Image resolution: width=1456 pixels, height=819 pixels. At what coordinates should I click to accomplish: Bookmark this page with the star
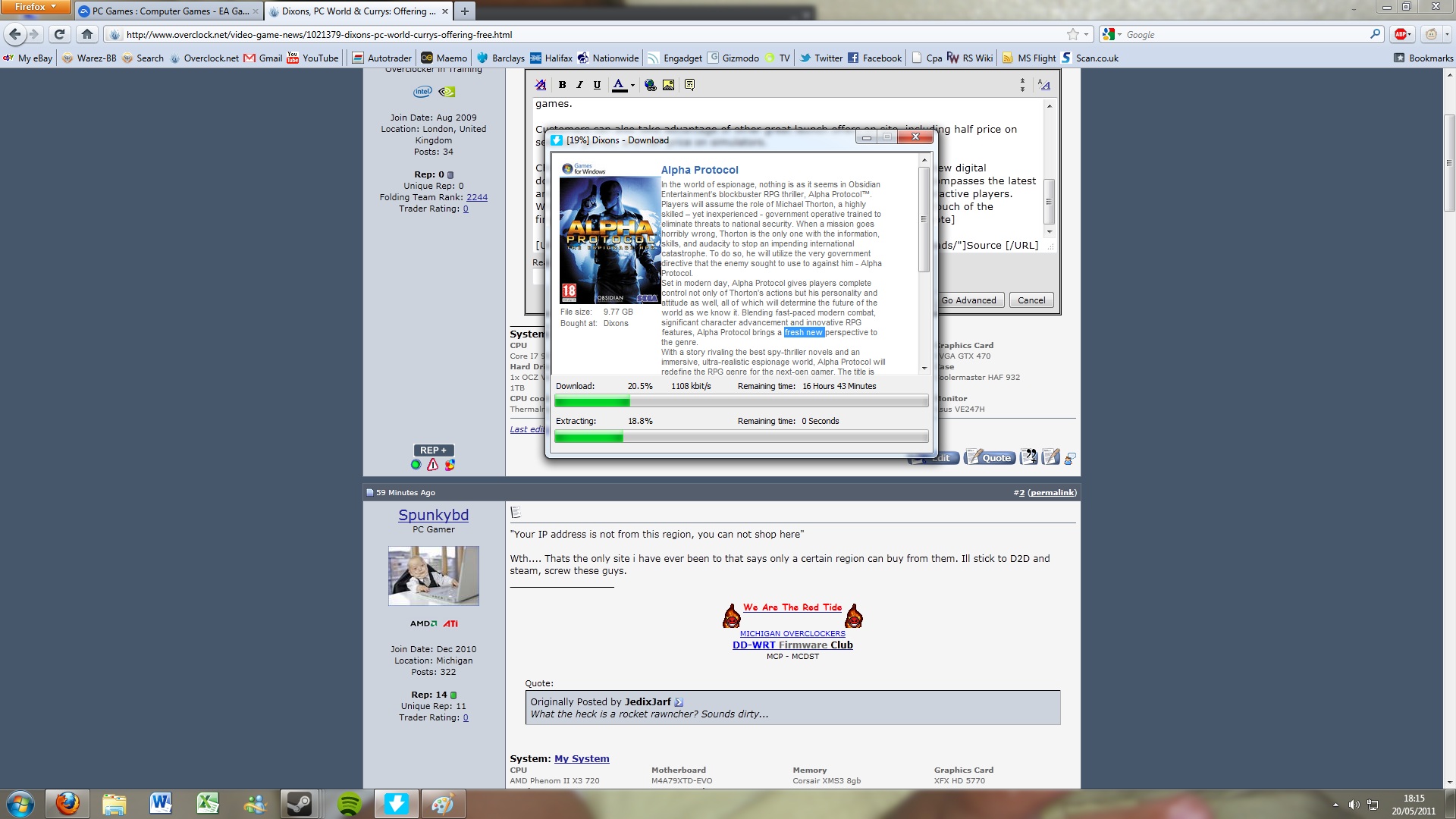[1072, 35]
